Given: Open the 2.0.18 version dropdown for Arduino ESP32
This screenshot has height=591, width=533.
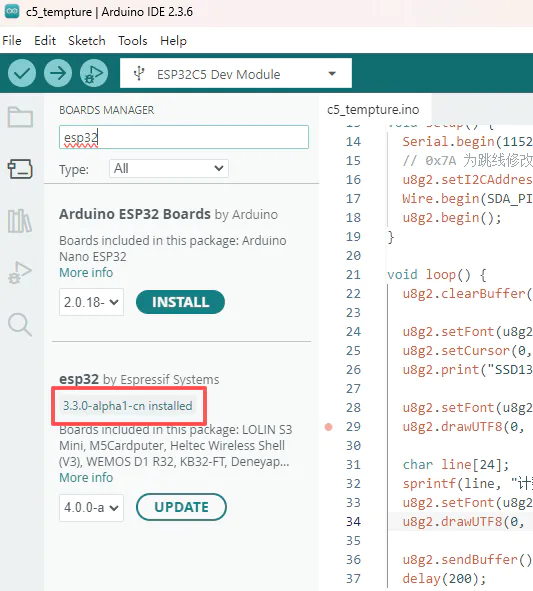Looking at the screenshot, I should 91,302.
